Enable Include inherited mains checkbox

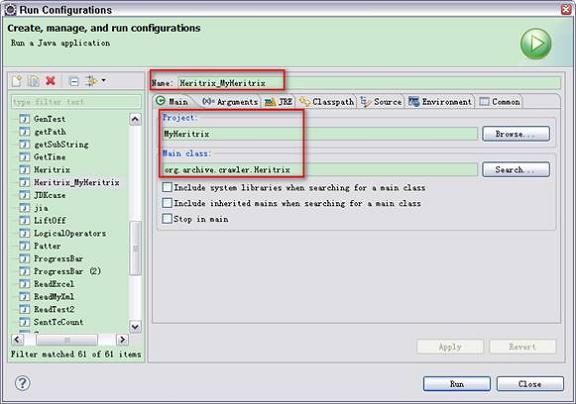tap(167, 203)
